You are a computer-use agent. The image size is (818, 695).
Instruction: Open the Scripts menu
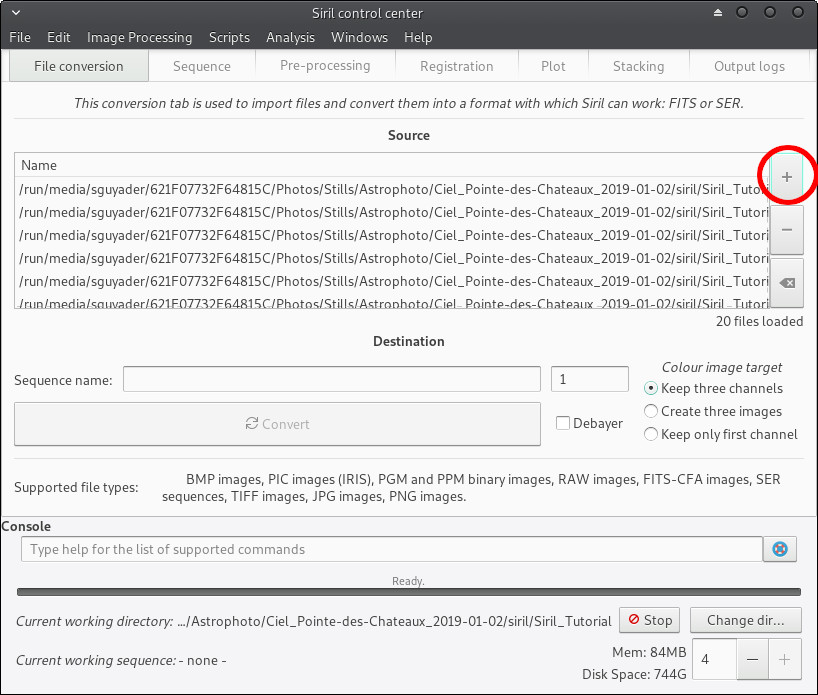[x=229, y=38]
